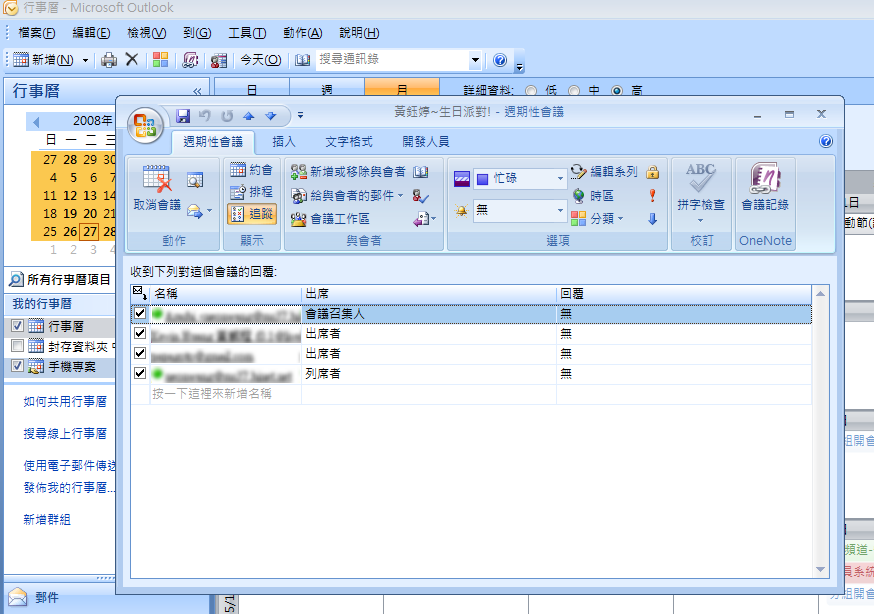Go to next item with the down arrow
The height and width of the screenshot is (614, 874).
pyautogui.click(x=270, y=116)
